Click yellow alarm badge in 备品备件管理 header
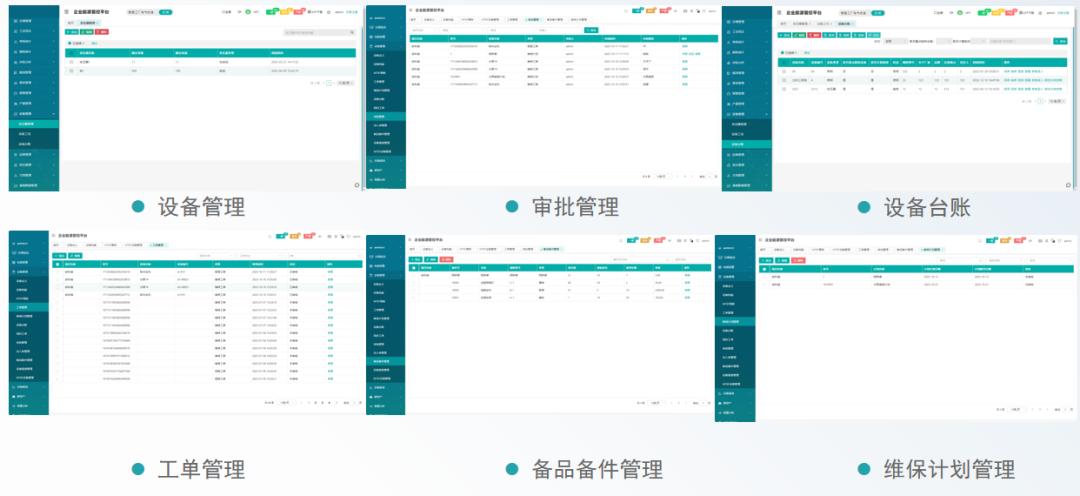 pyautogui.click(x=645, y=240)
